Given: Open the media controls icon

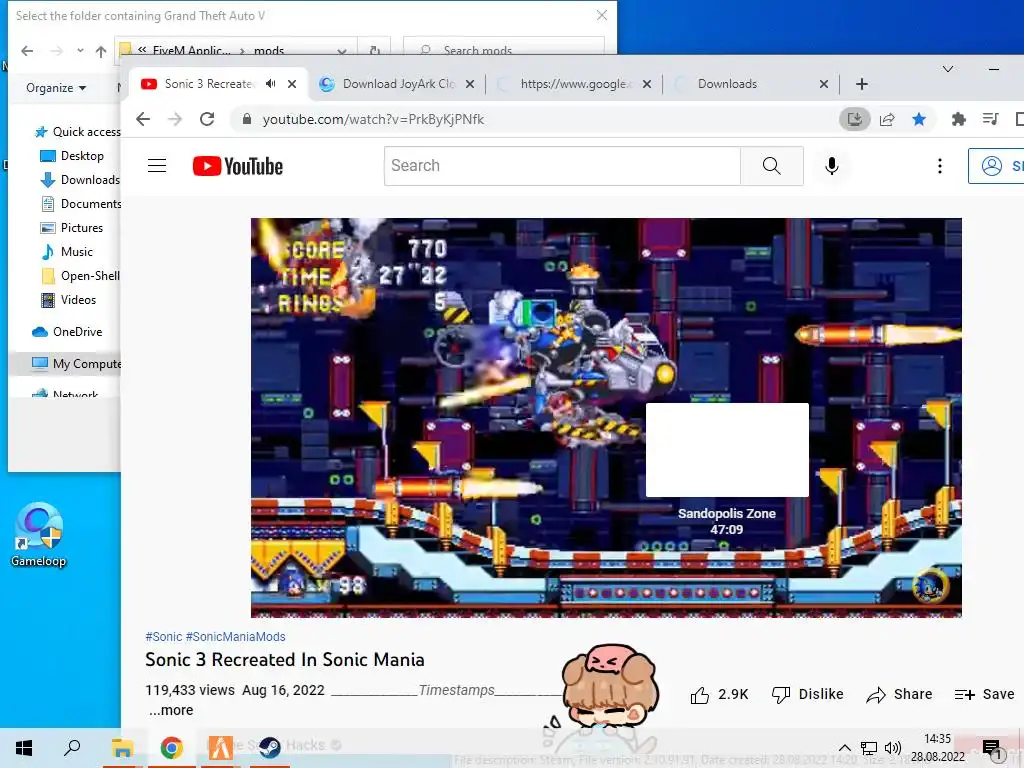Looking at the screenshot, I should pyautogui.click(x=990, y=119).
